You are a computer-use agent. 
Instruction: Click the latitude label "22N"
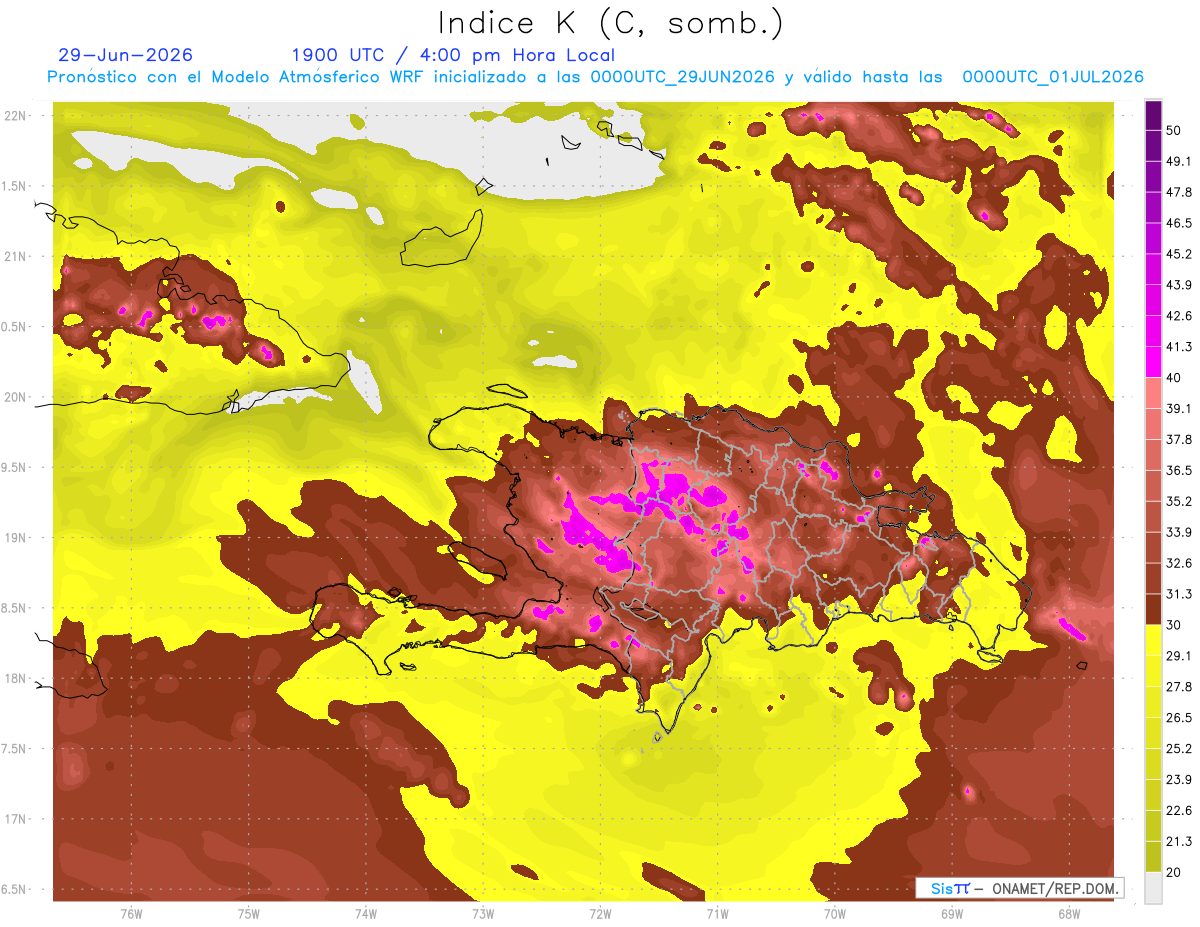pyautogui.click(x=17, y=115)
